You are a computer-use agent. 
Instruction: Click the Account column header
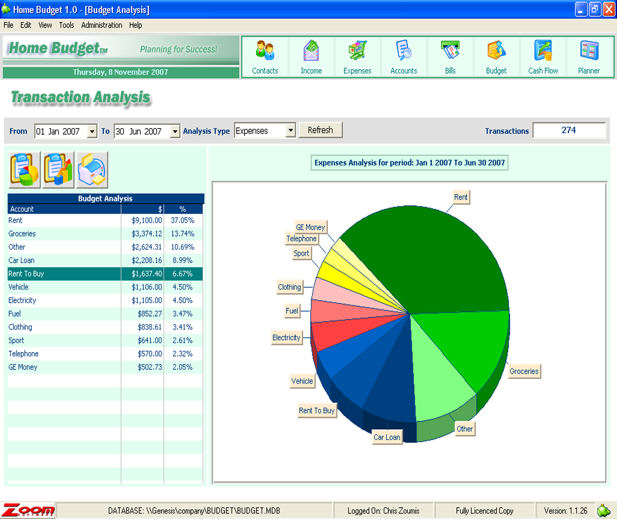pyautogui.click(x=64, y=209)
